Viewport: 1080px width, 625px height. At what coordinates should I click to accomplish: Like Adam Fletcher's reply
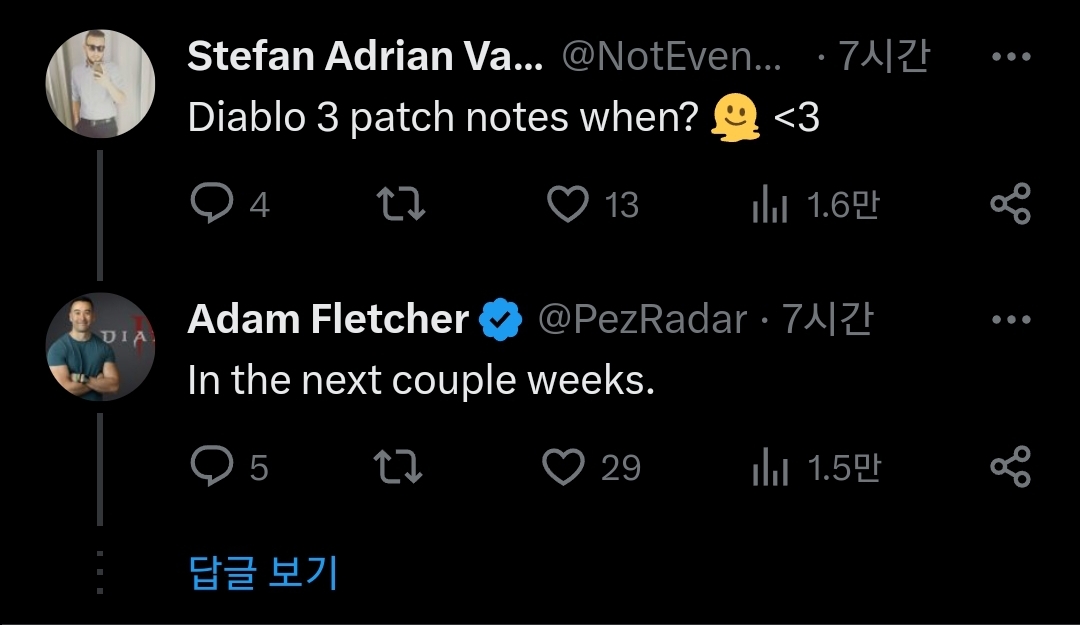point(563,467)
